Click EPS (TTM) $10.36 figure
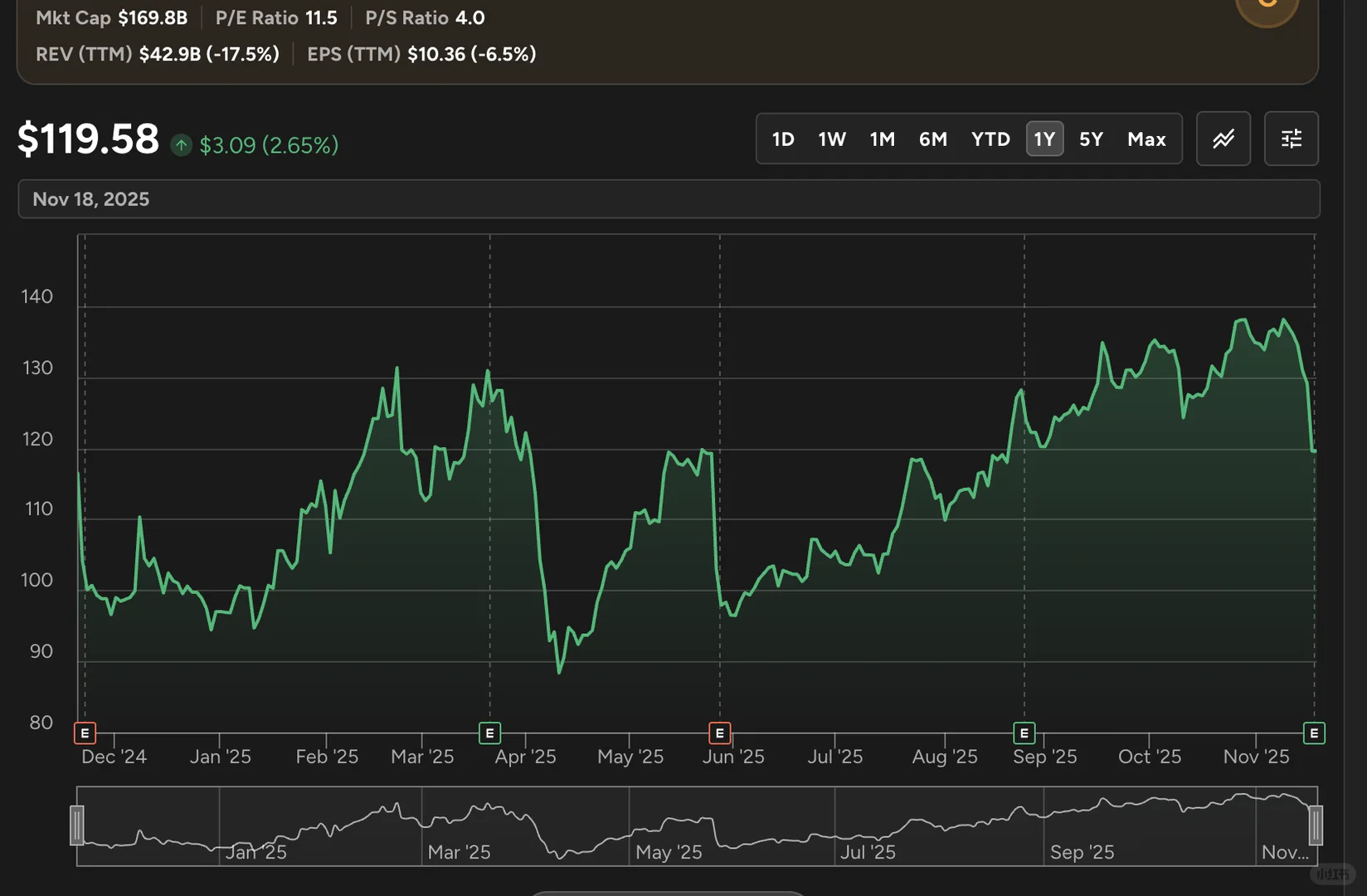 (421, 54)
